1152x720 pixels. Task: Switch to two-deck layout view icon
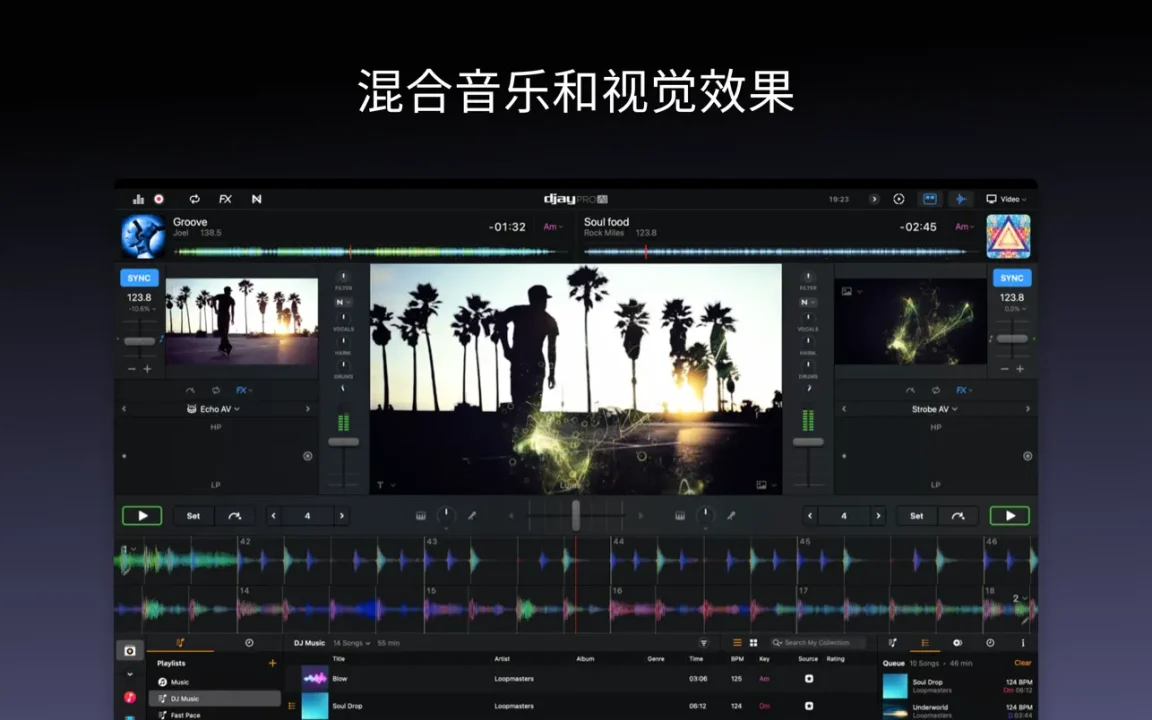930,199
